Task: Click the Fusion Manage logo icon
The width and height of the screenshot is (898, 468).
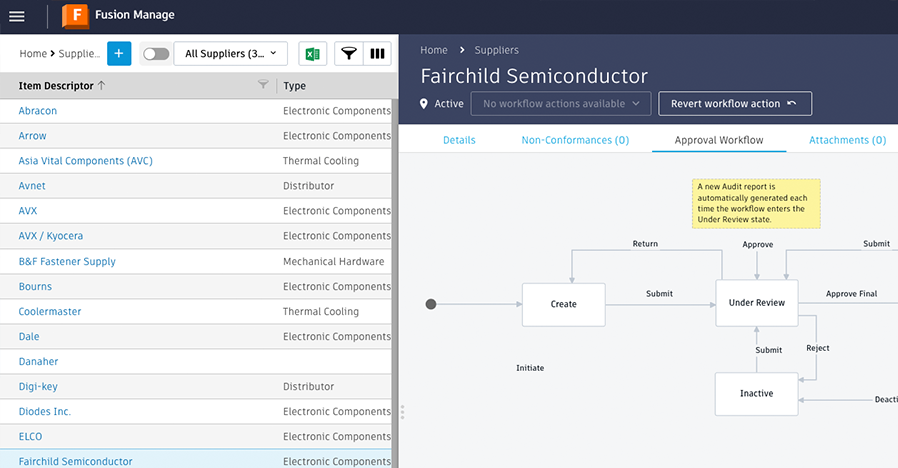Action: coord(76,16)
